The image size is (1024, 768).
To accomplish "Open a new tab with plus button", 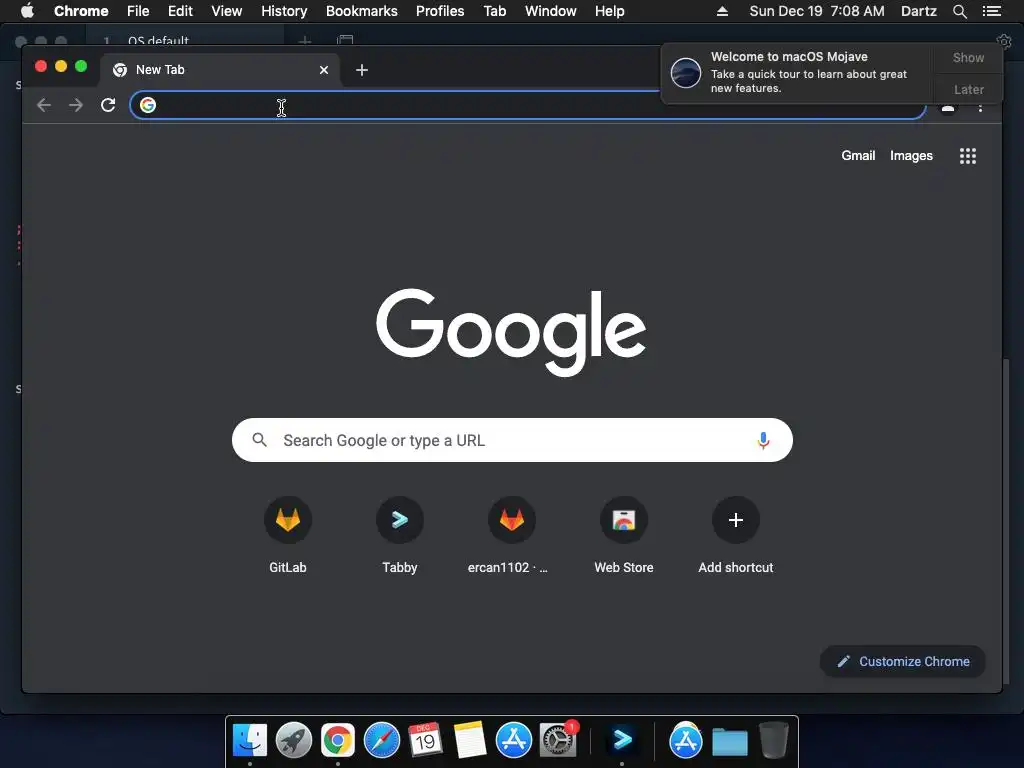I will coord(362,70).
